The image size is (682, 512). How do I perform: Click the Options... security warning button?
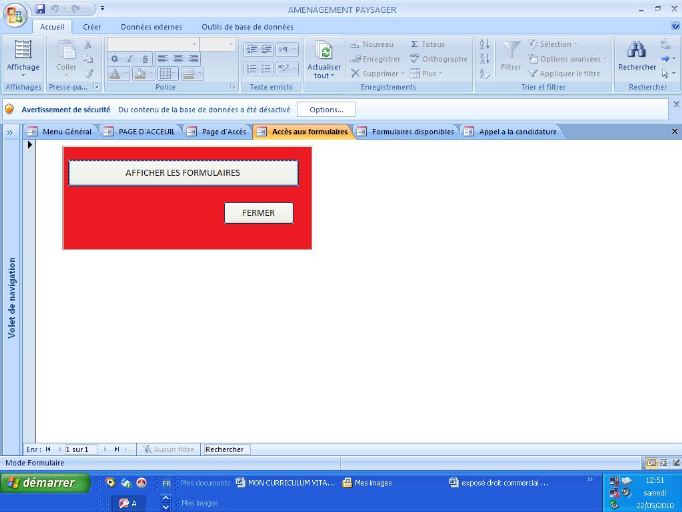pyautogui.click(x=326, y=110)
